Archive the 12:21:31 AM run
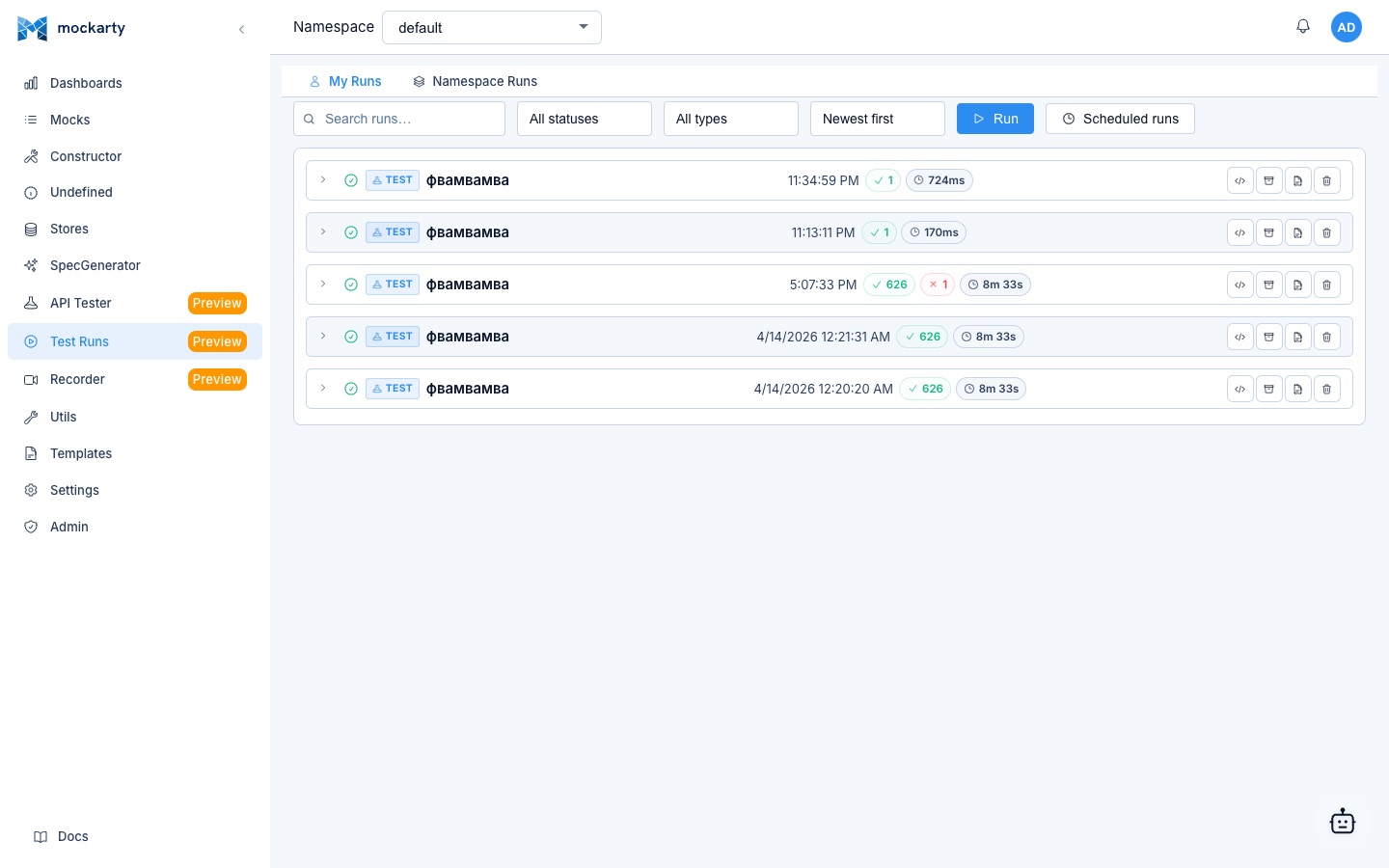 [1269, 337]
